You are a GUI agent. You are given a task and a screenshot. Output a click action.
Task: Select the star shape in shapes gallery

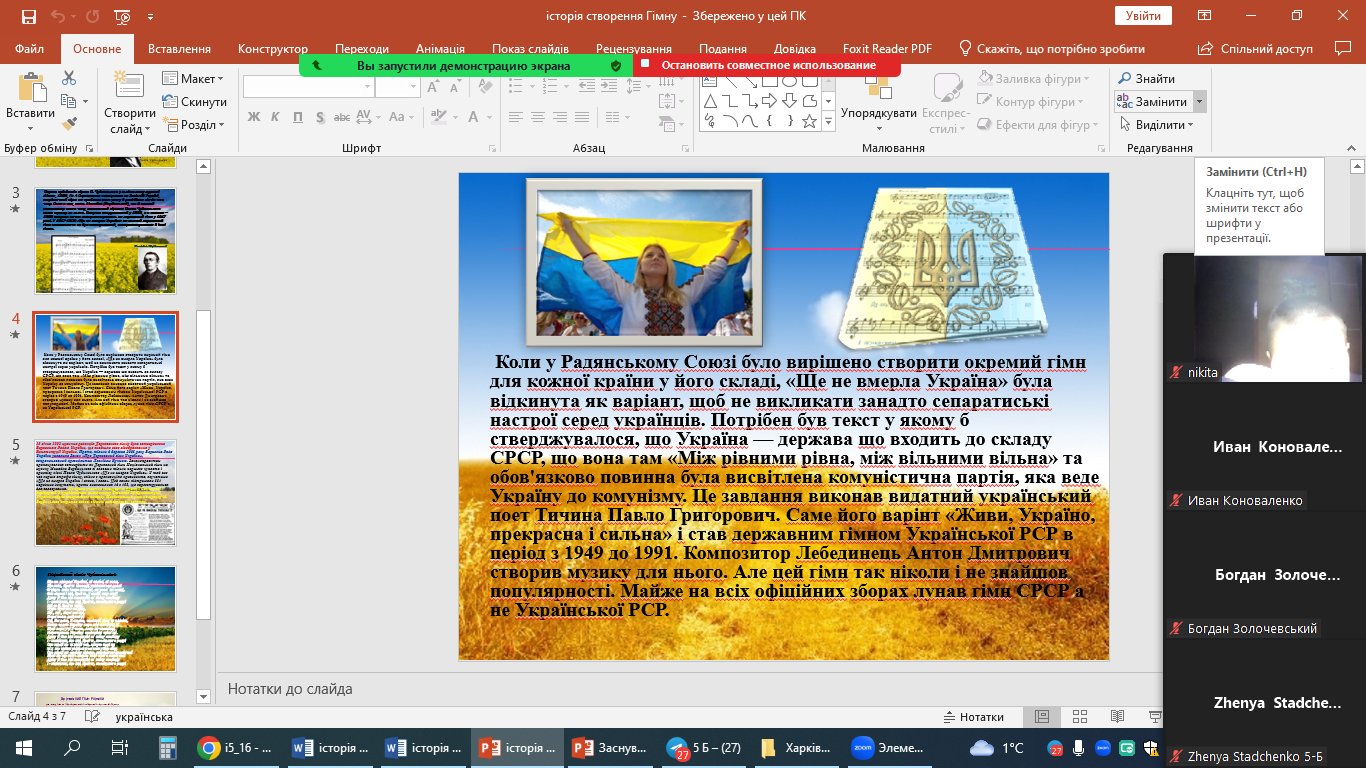pos(810,121)
